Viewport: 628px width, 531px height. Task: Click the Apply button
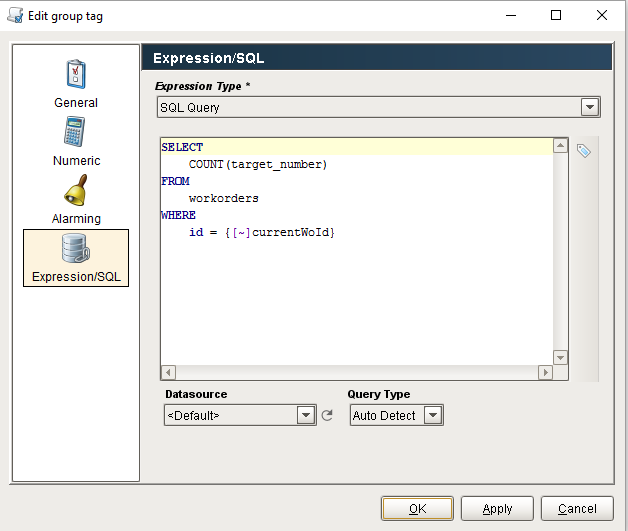497,509
